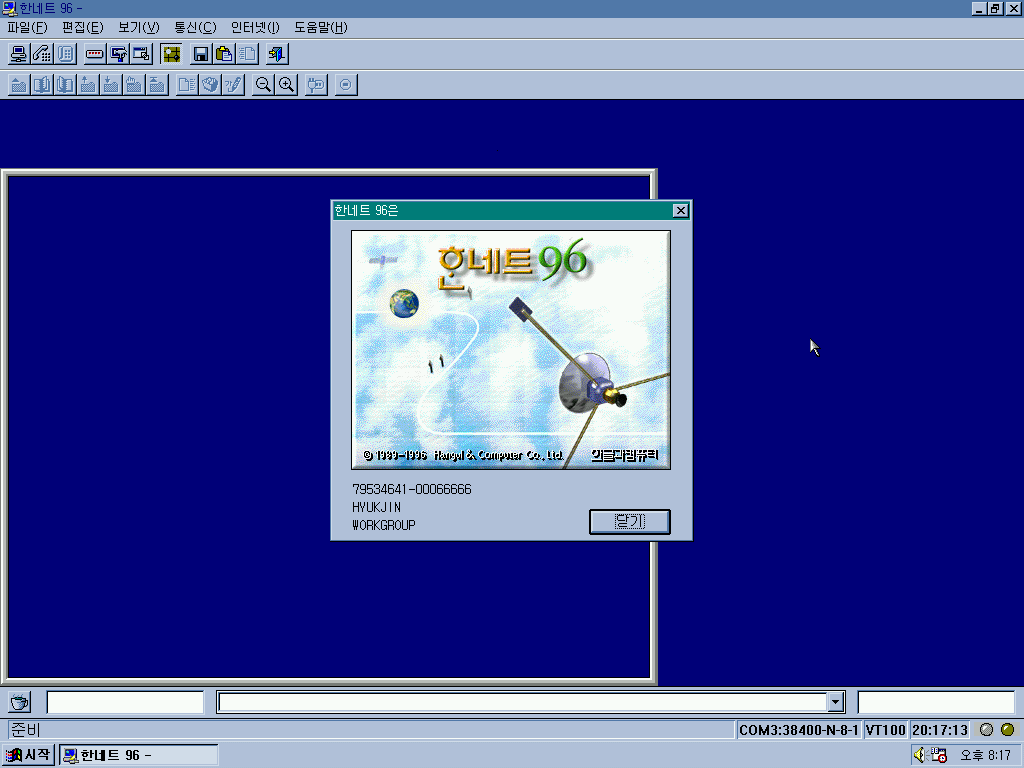Click the 오후 8:17 system clock

tap(985, 756)
